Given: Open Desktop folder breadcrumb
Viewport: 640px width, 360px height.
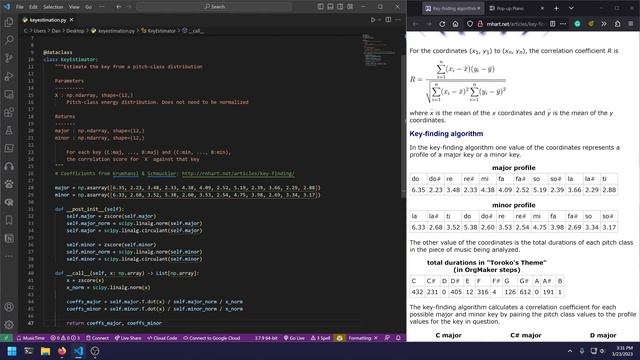Looking at the screenshot, I should click(x=75, y=31).
